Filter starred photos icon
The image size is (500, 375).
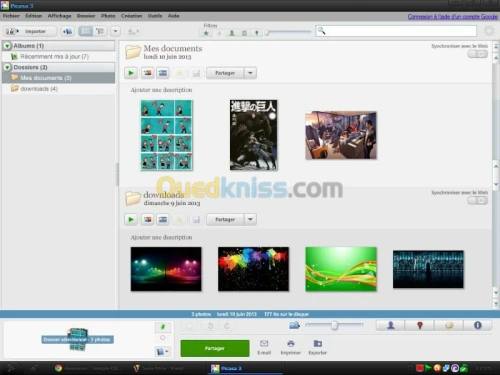pos(206,33)
